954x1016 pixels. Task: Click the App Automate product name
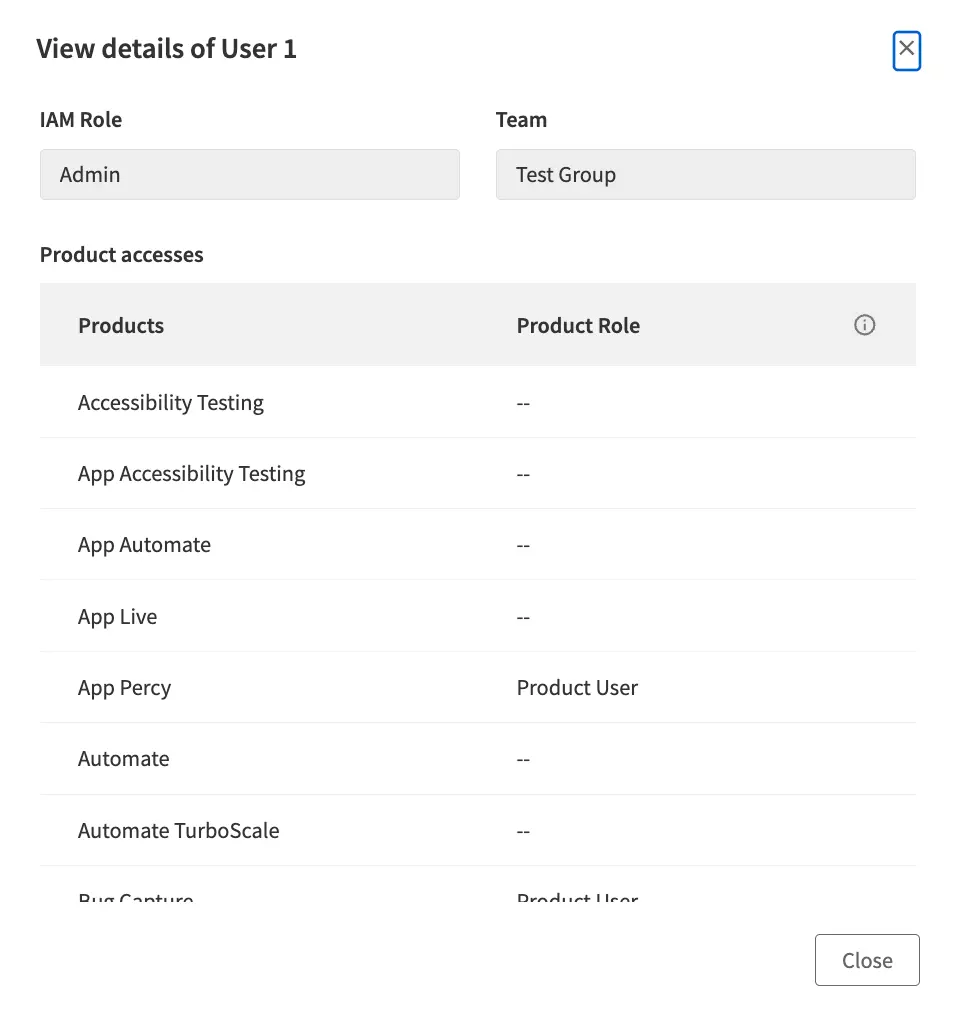click(x=144, y=545)
